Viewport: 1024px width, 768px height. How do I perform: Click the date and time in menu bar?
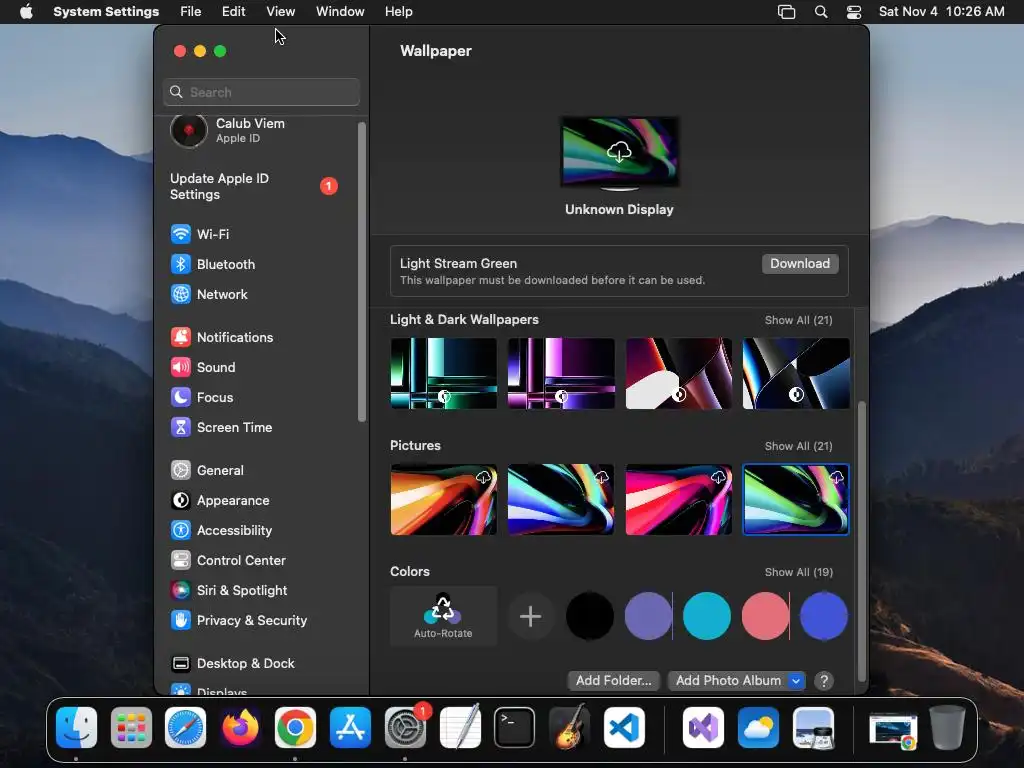pyautogui.click(x=941, y=12)
